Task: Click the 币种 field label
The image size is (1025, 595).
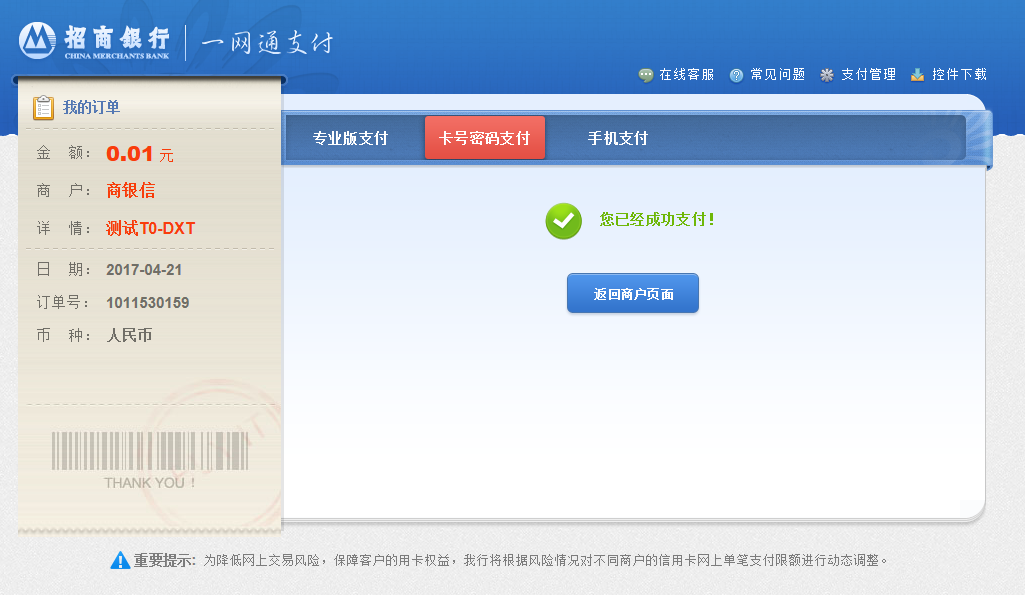Action: tap(63, 335)
